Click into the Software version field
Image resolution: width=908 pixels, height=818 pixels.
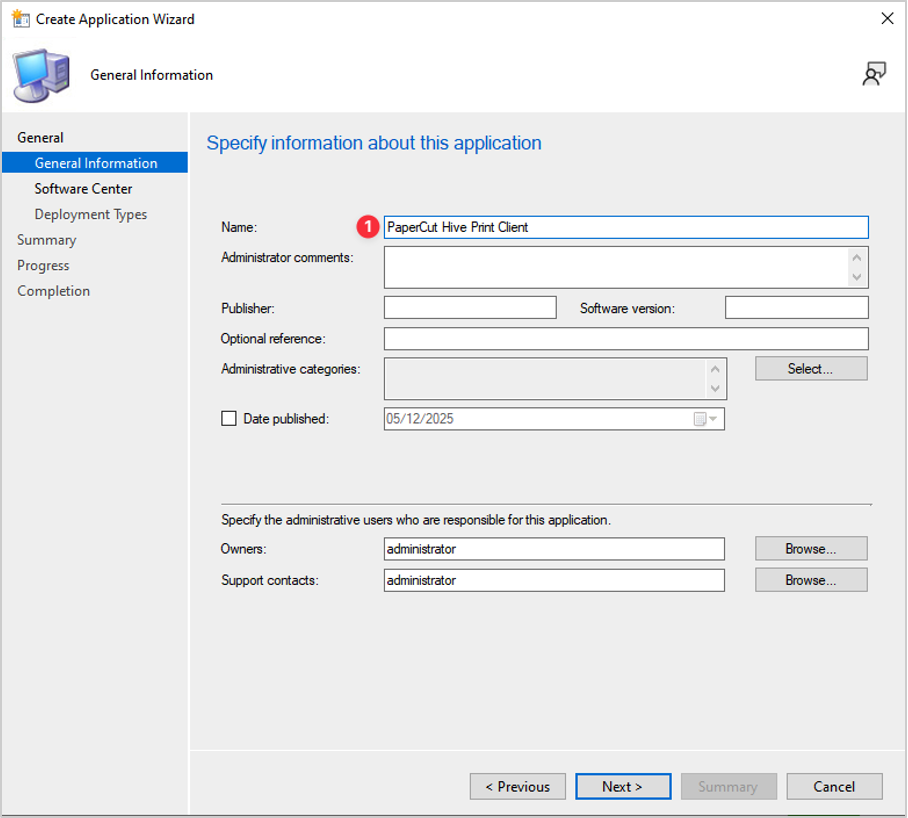click(796, 307)
